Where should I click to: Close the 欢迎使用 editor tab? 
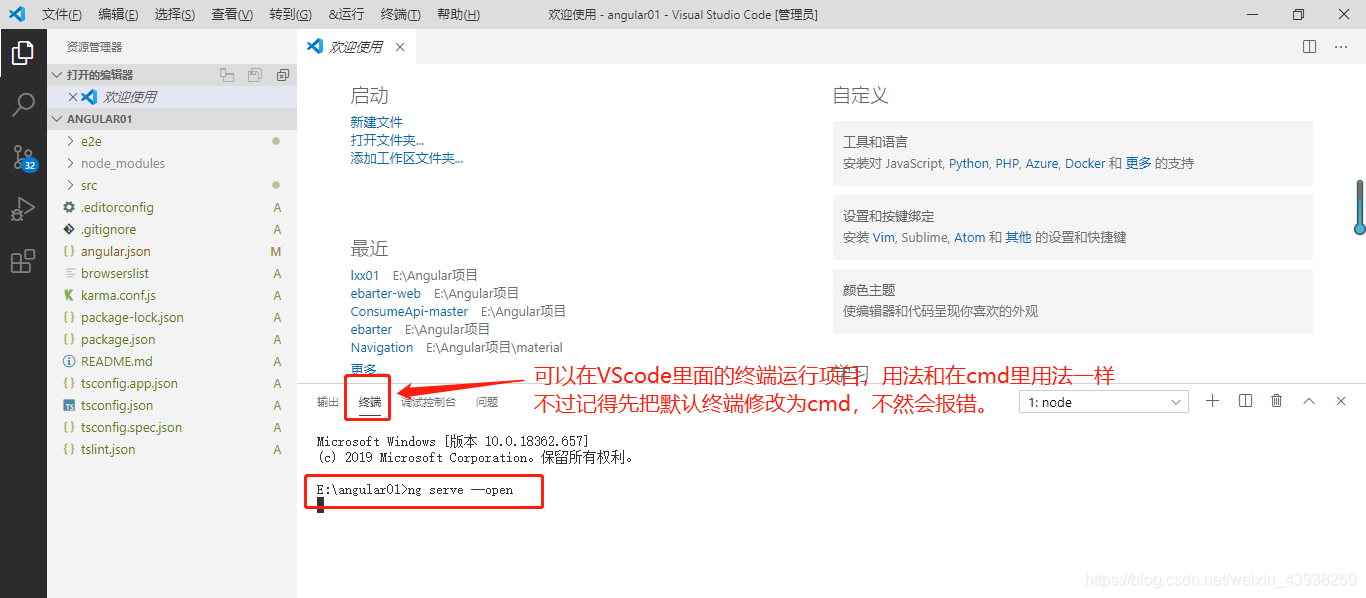coord(400,47)
